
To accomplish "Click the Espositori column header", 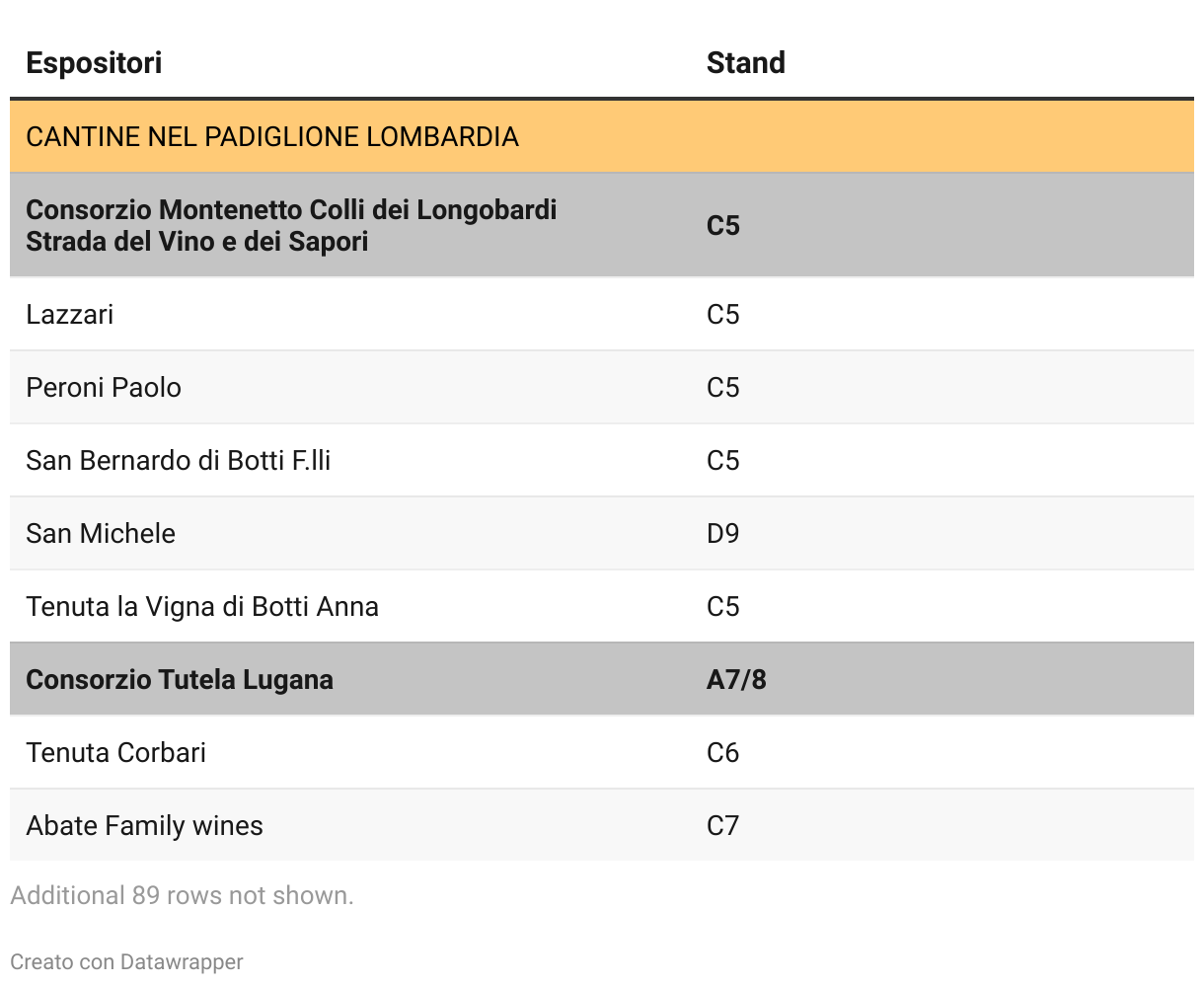I will [94, 63].
